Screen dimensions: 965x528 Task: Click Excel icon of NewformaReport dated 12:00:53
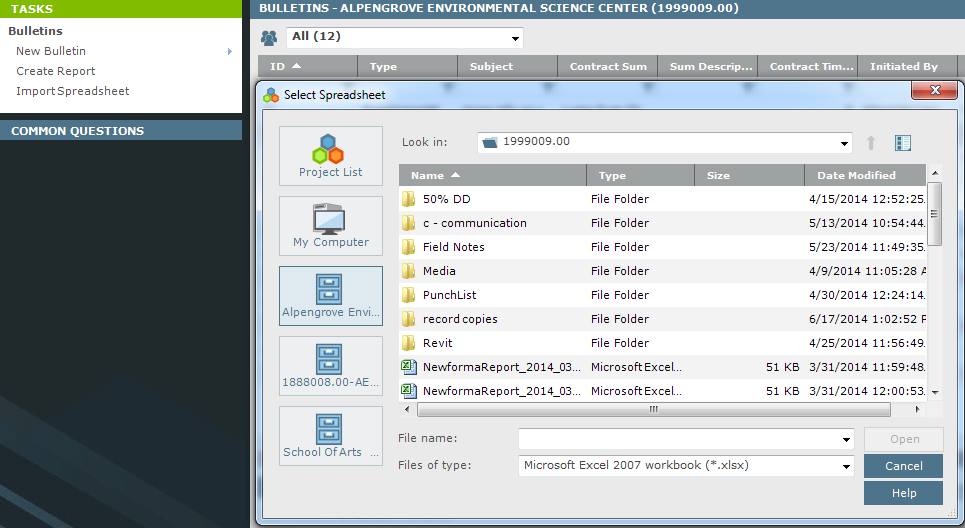coord(409,391)
